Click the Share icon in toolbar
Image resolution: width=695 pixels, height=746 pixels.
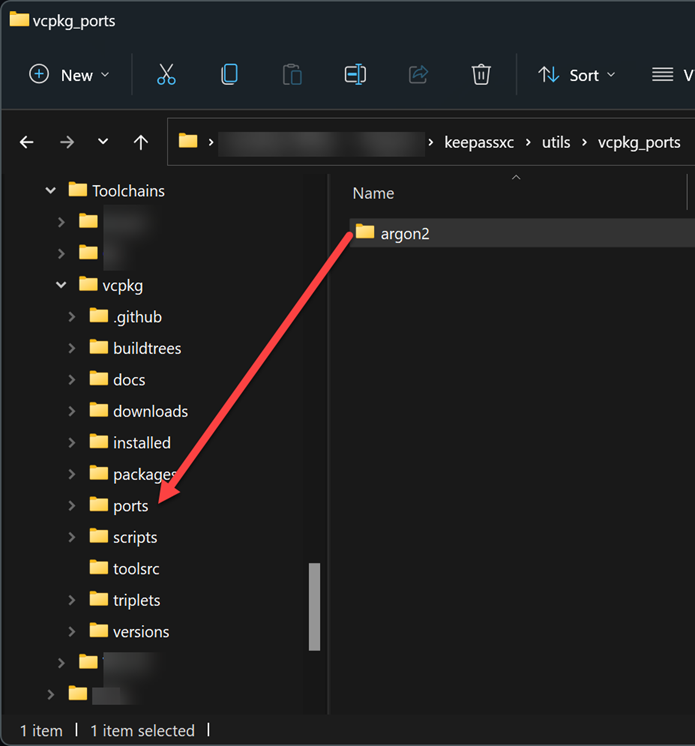[418, 75]
